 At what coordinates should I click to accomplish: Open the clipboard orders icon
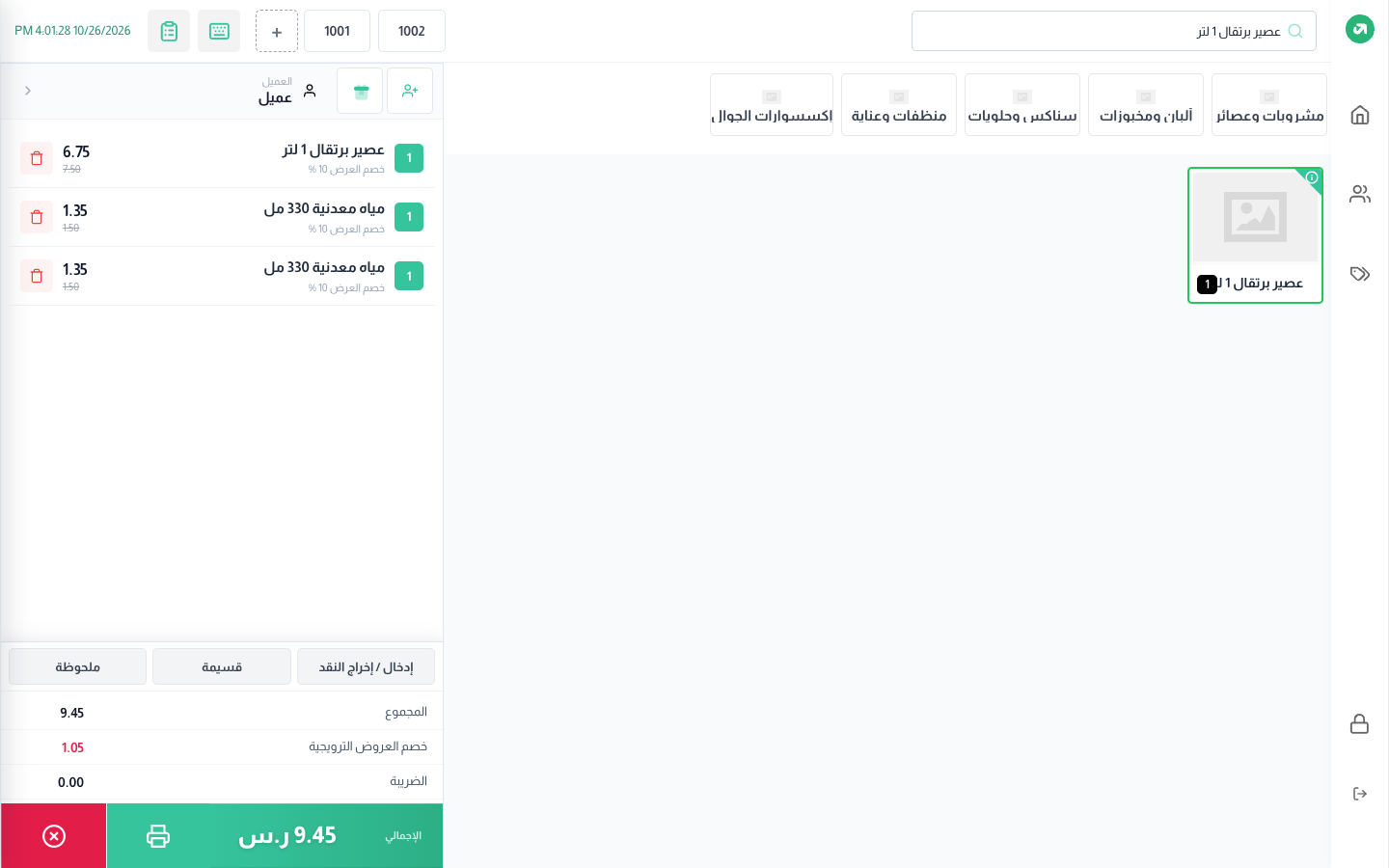point(169,31)
